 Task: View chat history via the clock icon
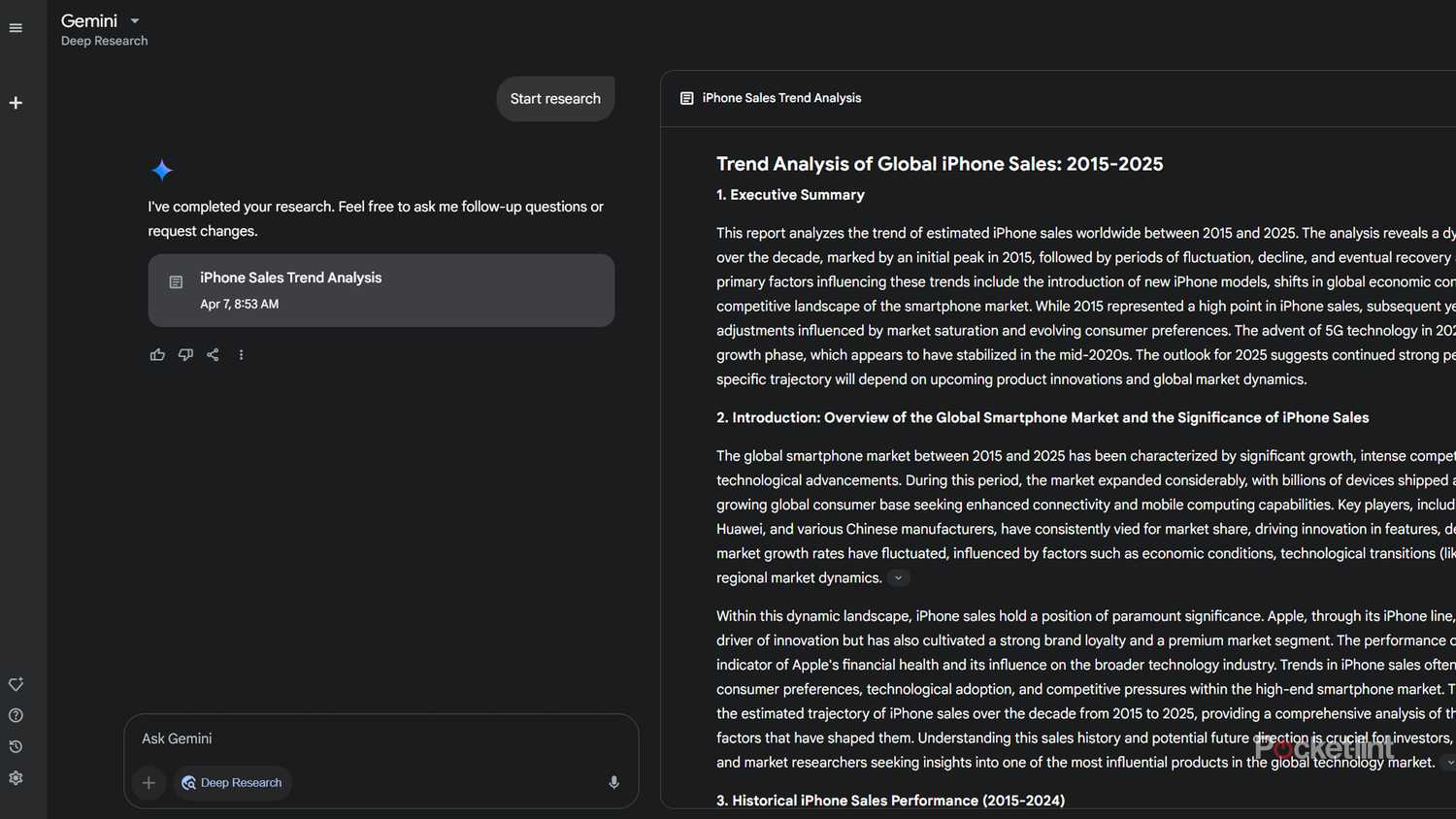pos(16,746)
